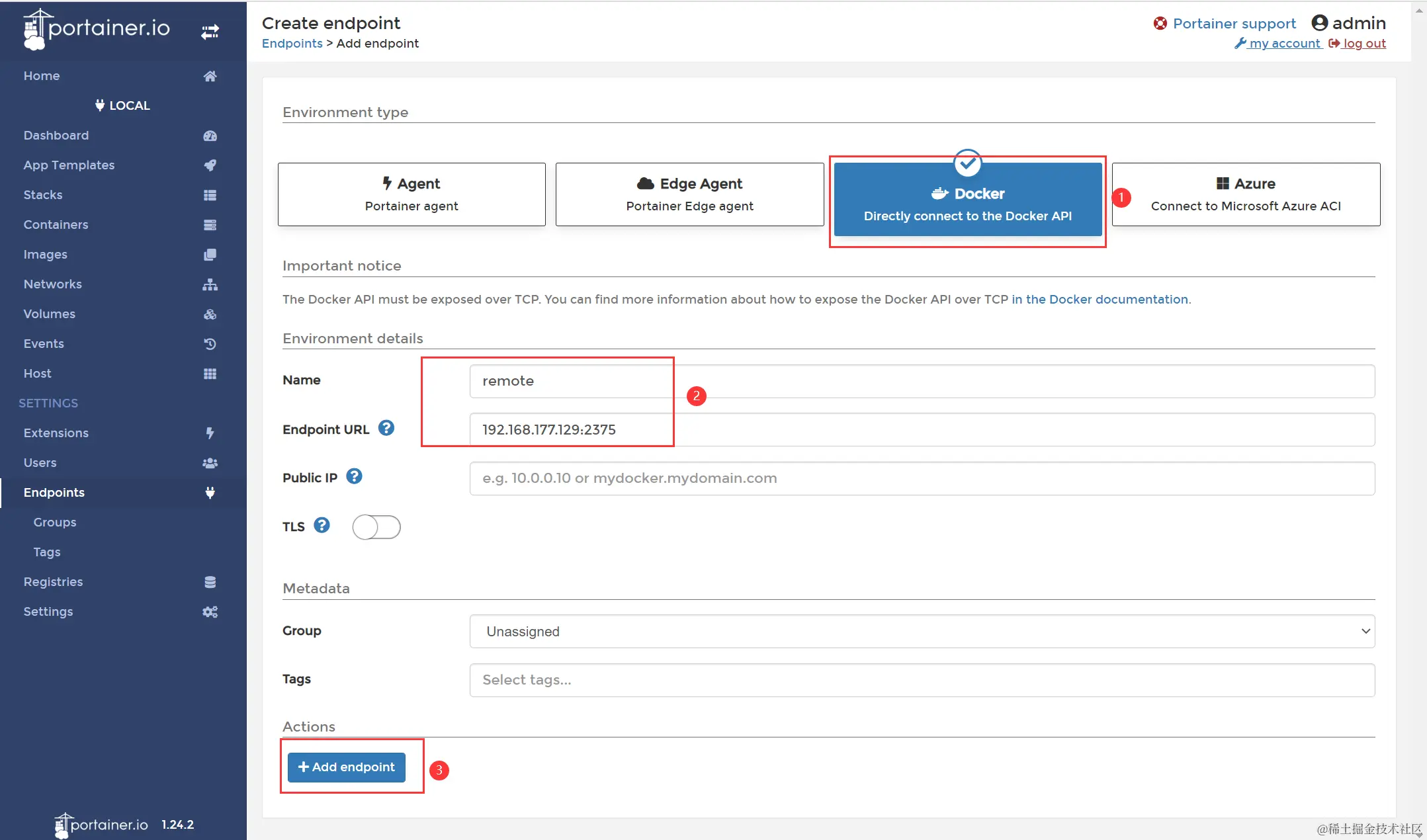
Task: Click the Events history icon in sidebar
Action: coord(210,344)
